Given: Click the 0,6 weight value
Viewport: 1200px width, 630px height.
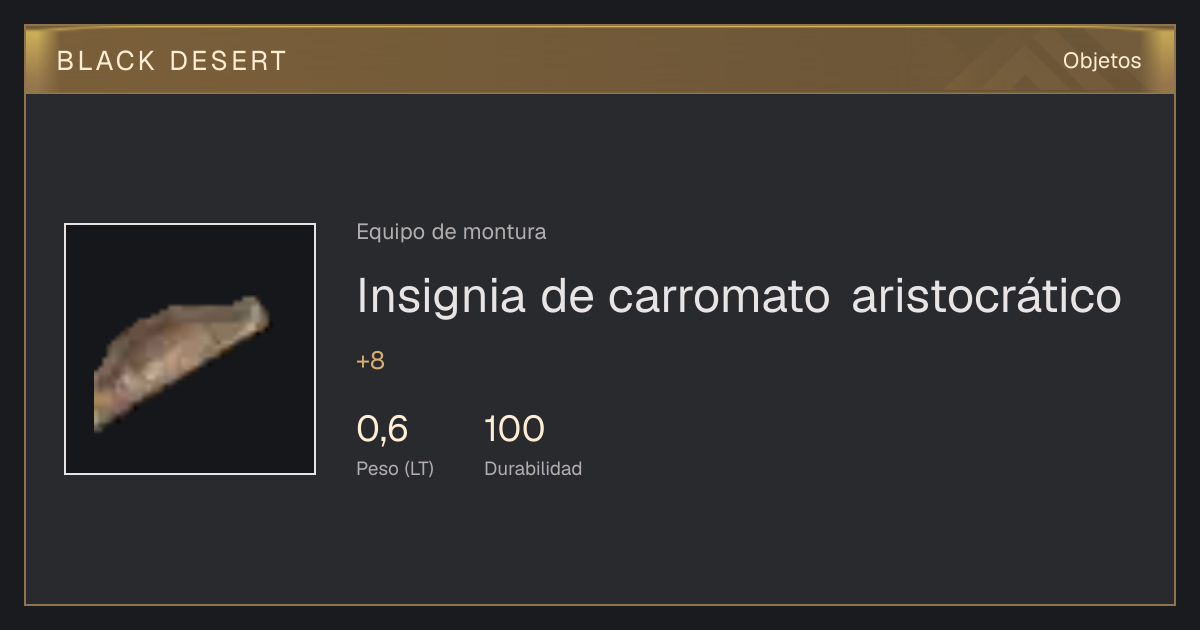Looking at the screenshot, I should click(382, 429).
